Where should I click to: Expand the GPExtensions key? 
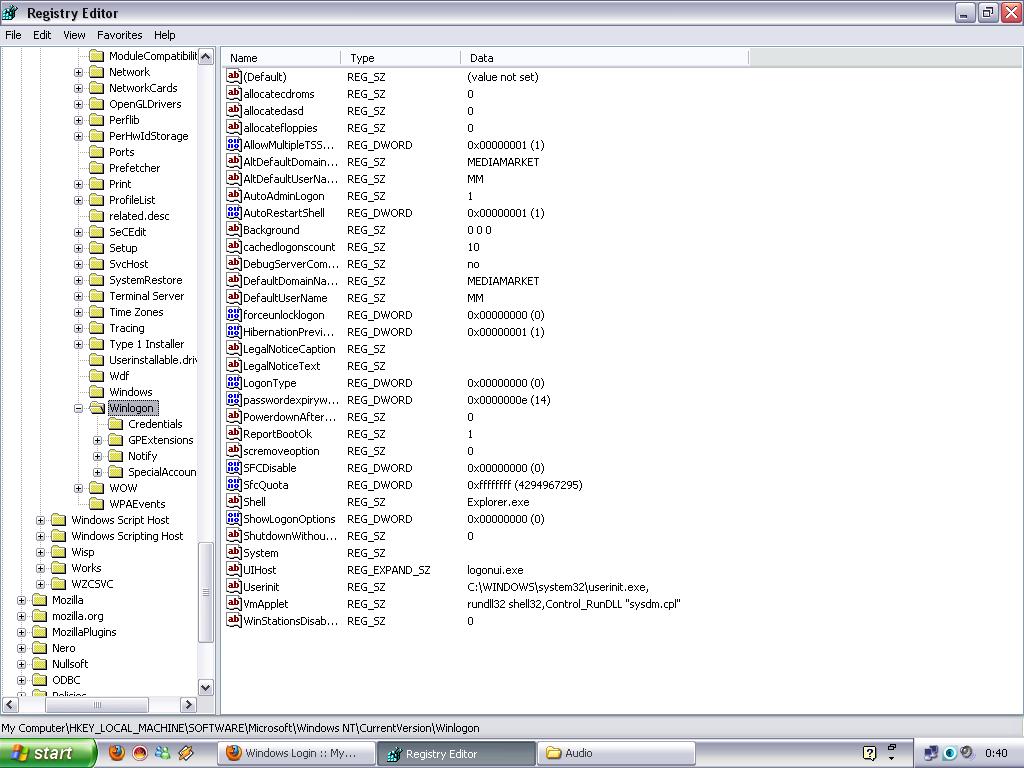coord(97,440)
